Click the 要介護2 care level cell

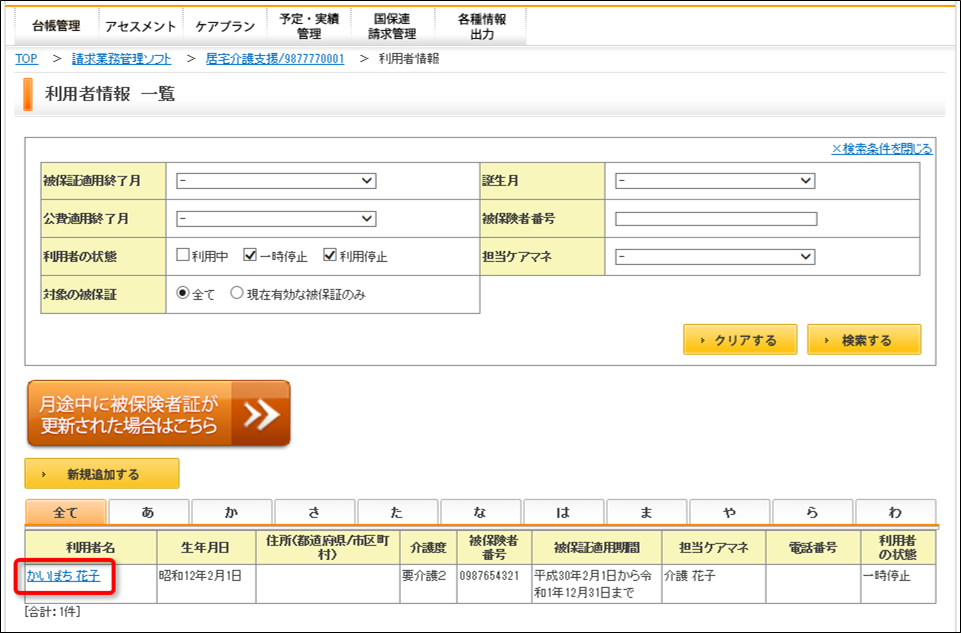click(x=428, y=584)
